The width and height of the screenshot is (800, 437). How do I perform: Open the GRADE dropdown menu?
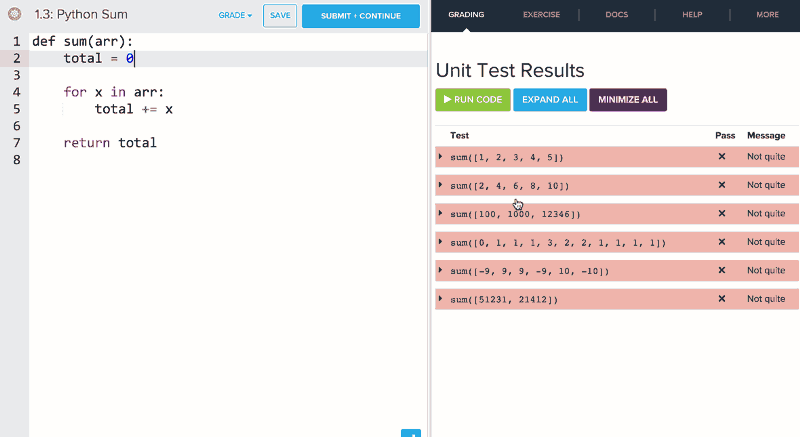[236, 16]
